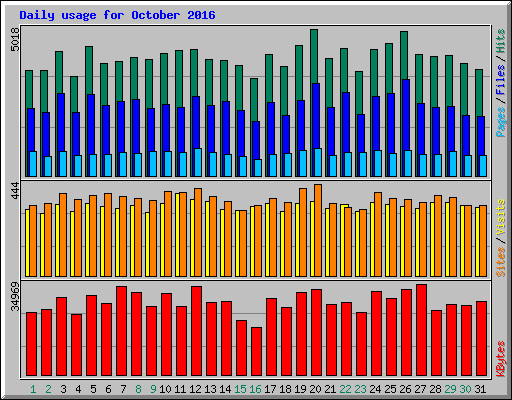The width and height of the screenshot is (512, 400).
Task: Click the chart title 'Daily usage for October 2016'
Action: pos(117,15)
